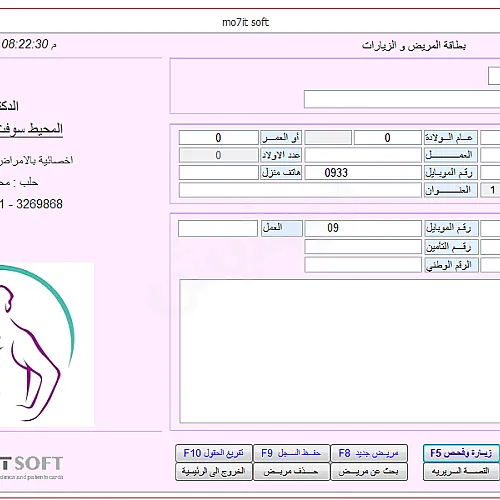Click the clinic logo image
The height and width of the screenshot is (500, 500).
(x=47, y=344)
